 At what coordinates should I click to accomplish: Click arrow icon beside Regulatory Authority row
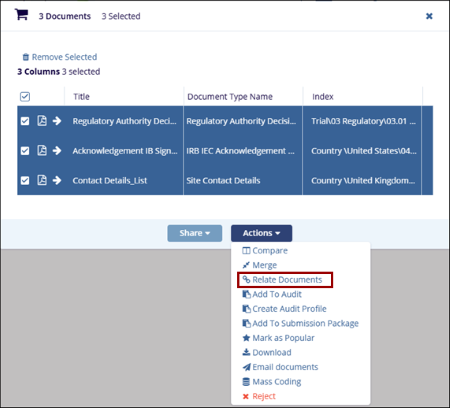[x=57, y=121]
